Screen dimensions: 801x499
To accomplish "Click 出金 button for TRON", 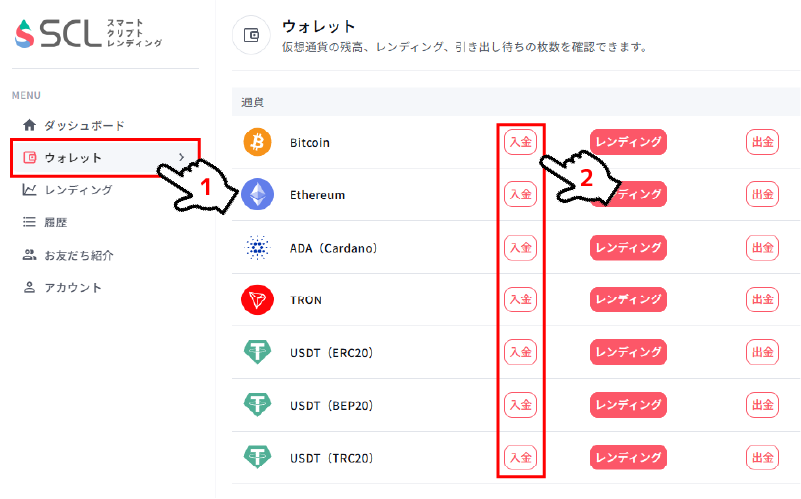I will pos(762,299).
